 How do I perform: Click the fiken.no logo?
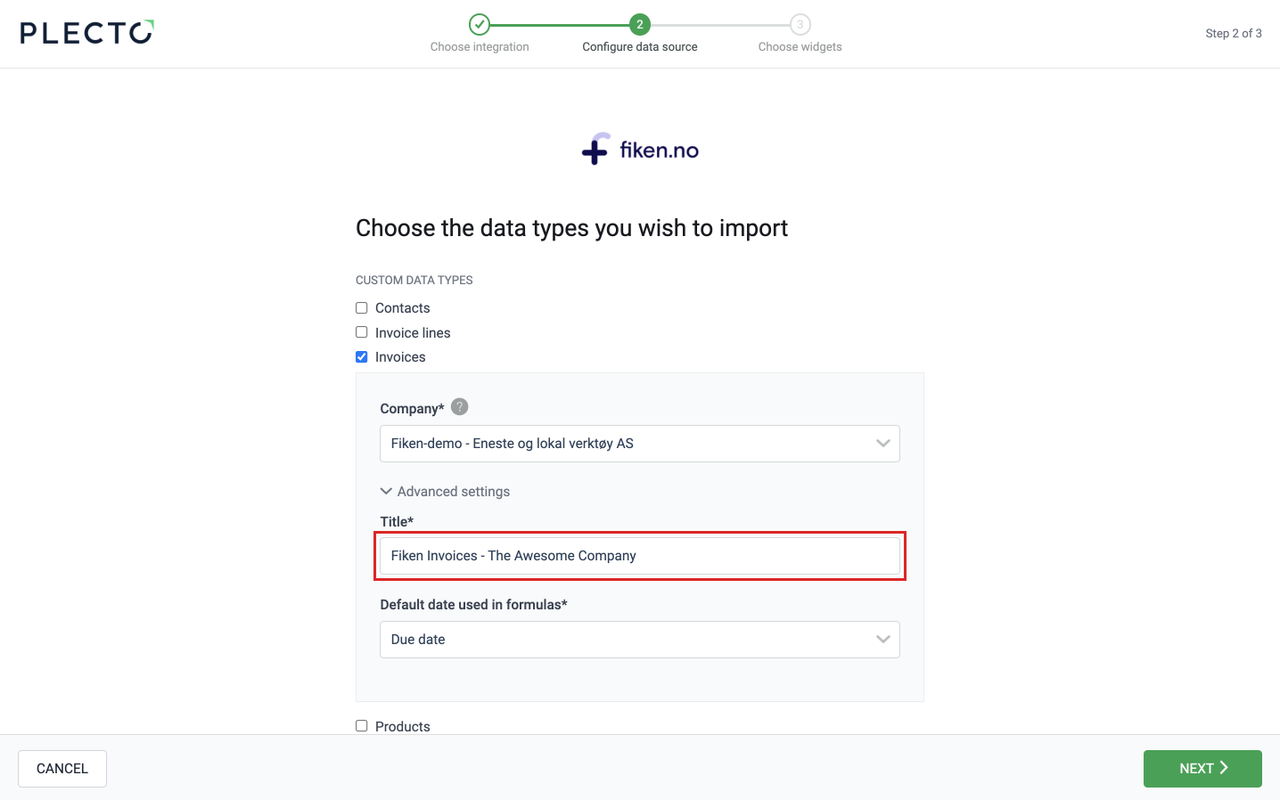point(640,150)
